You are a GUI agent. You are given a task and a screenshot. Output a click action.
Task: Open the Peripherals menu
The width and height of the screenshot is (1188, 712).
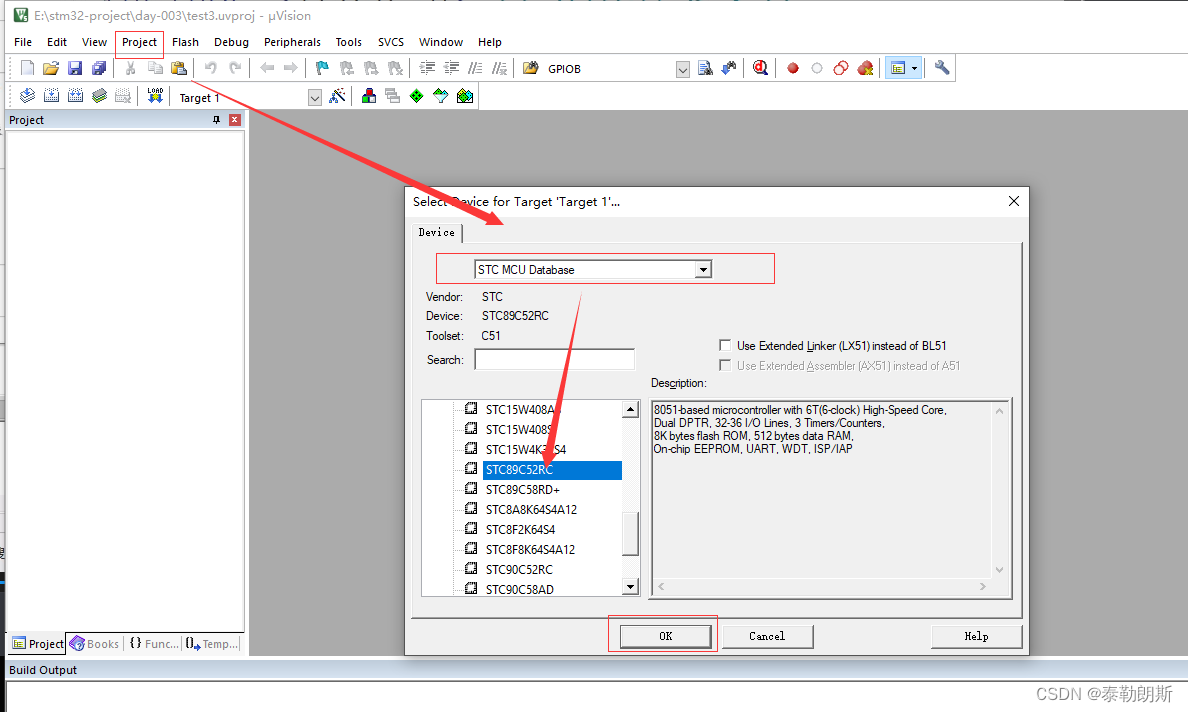coord(292,42)
